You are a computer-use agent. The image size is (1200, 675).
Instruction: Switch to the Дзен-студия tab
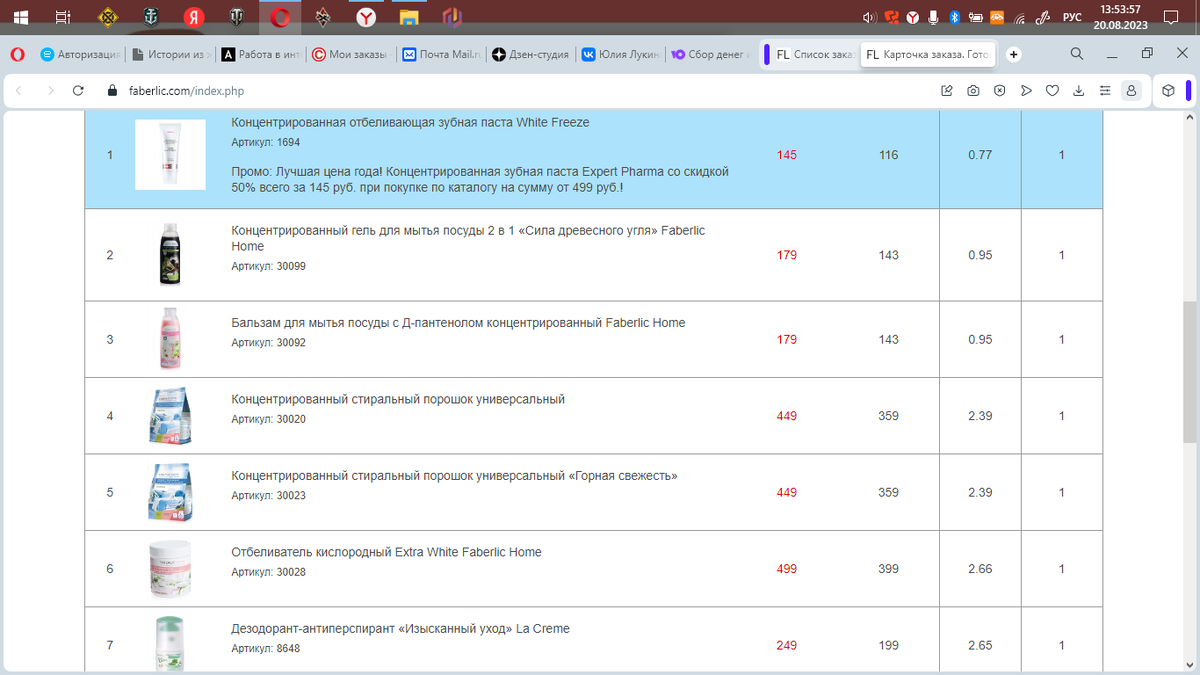pyautogui.click(x=530, y=55)
